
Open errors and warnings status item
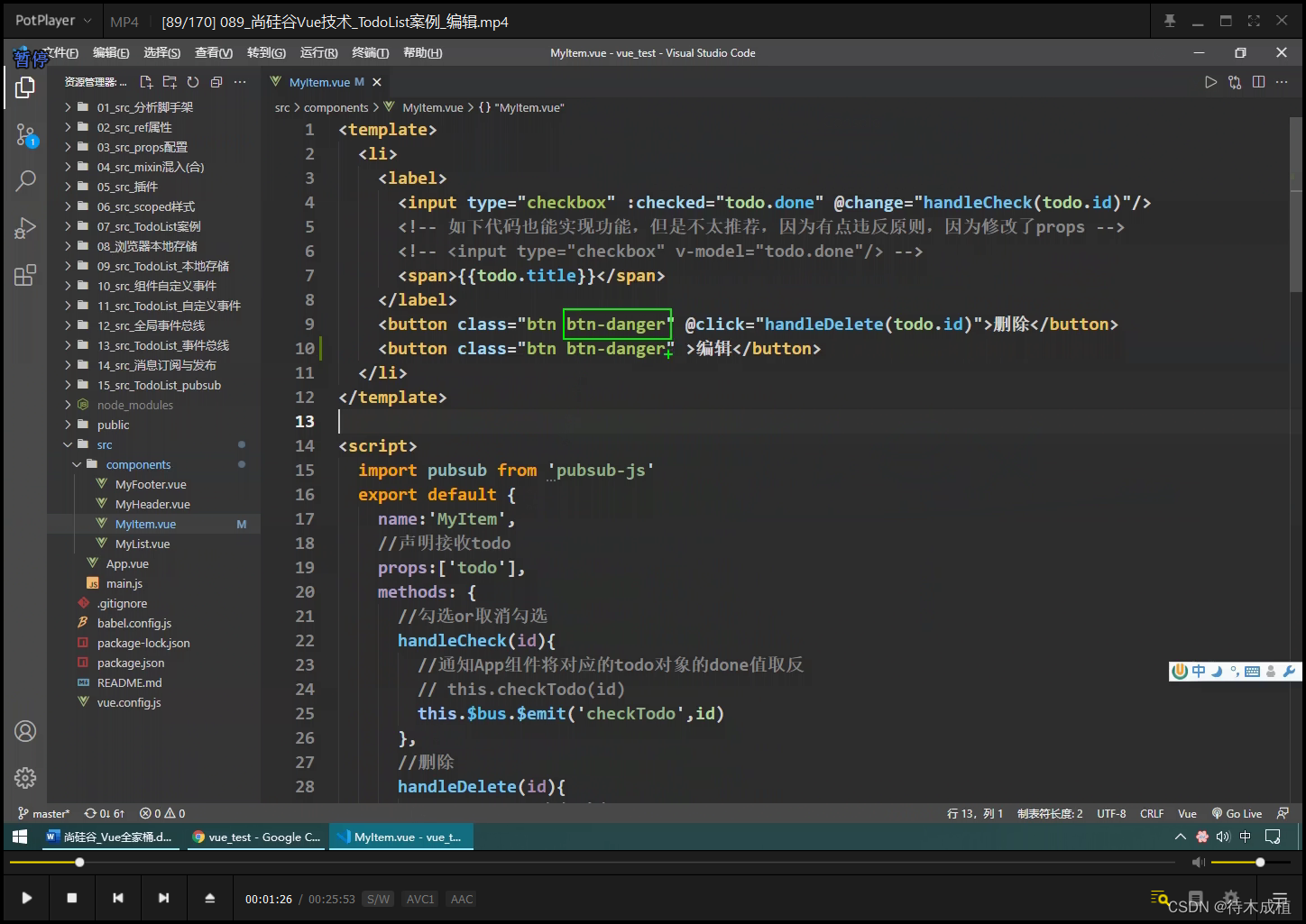tap(163, 813)
